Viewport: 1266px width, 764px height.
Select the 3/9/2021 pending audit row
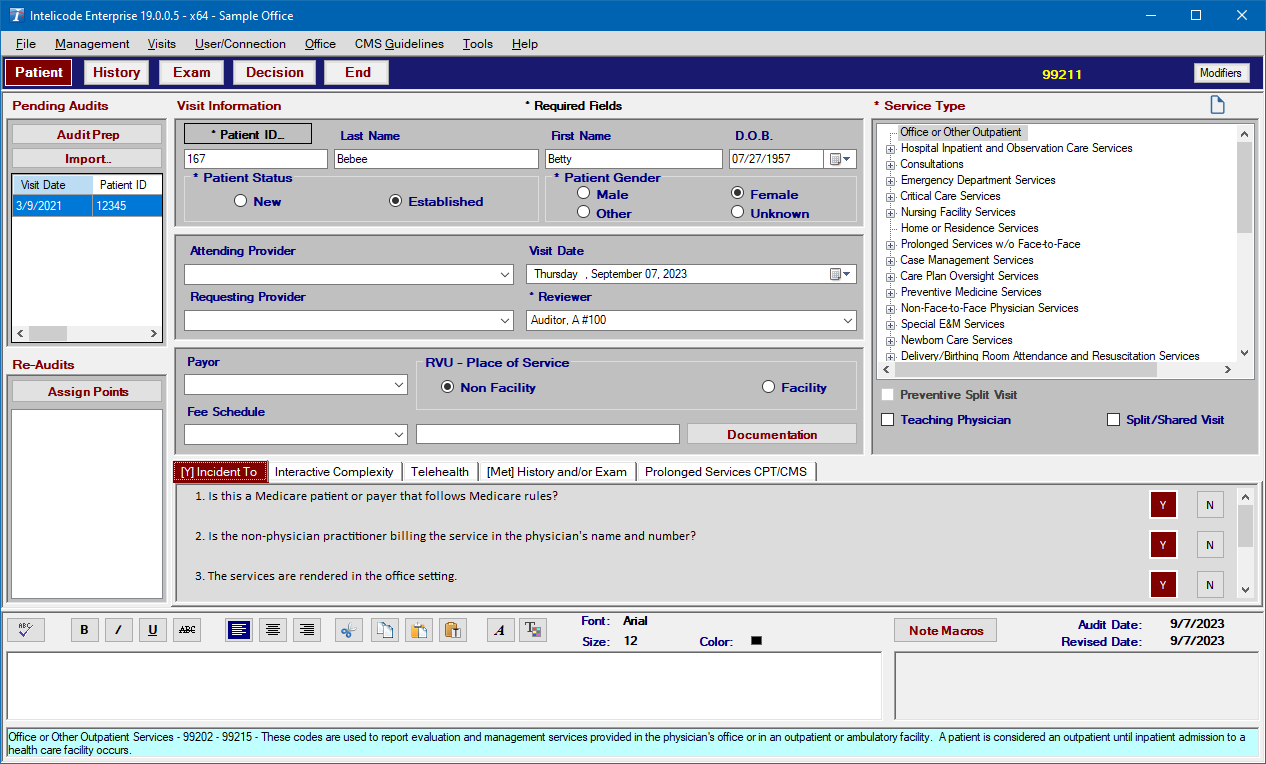(87, 205)
